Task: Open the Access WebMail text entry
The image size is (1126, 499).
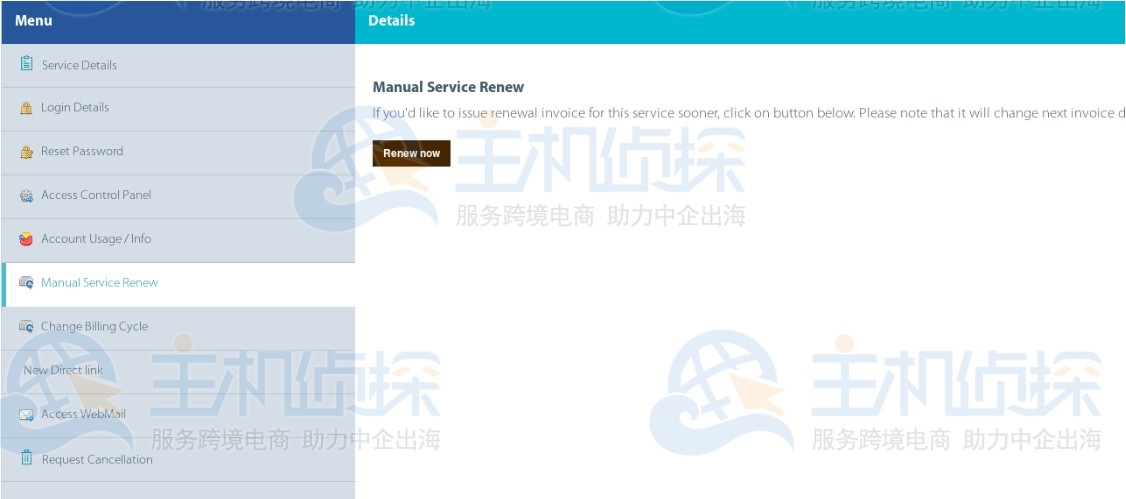Action: tap(83, 415)
